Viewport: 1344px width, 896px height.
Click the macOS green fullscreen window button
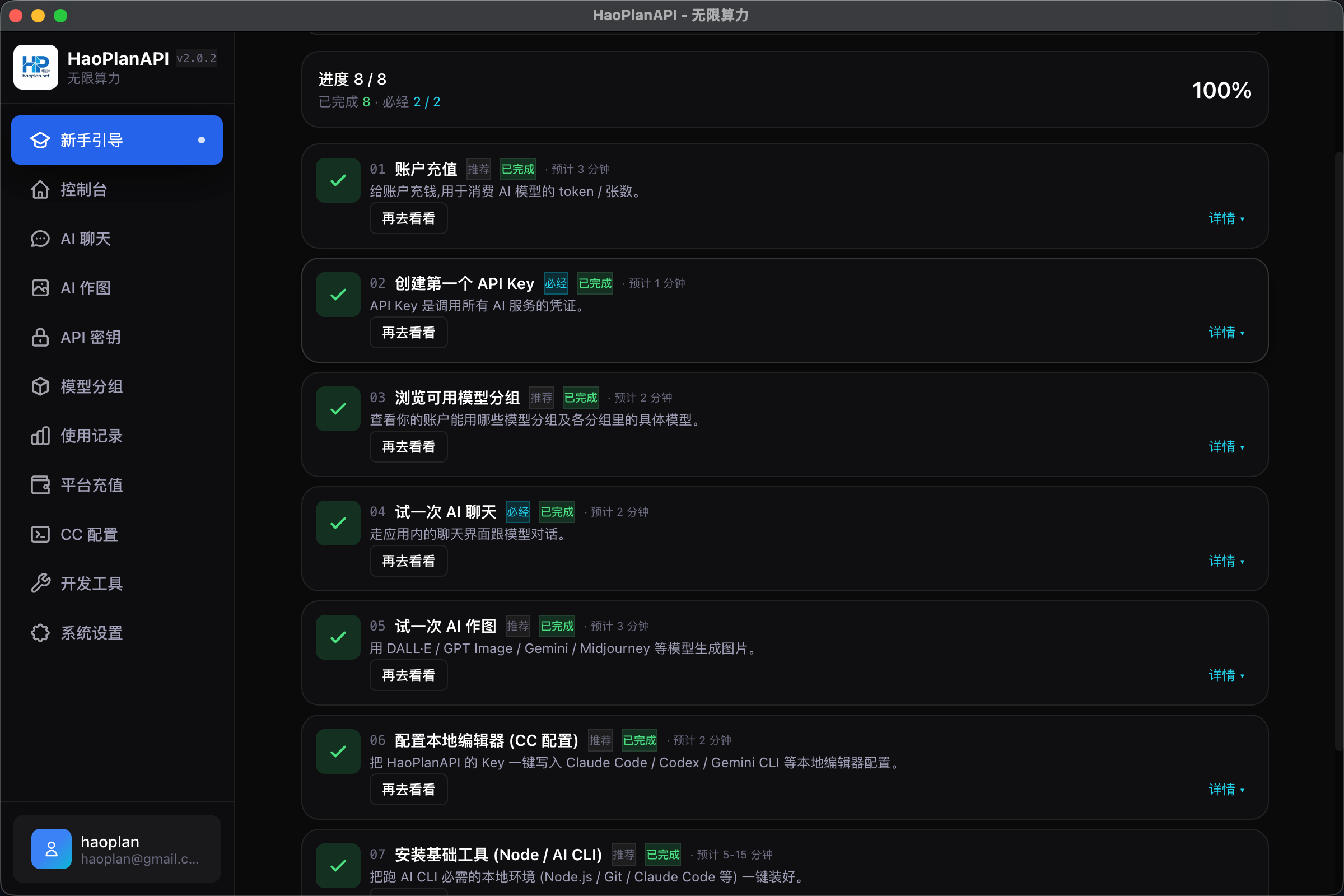[60, 16]
